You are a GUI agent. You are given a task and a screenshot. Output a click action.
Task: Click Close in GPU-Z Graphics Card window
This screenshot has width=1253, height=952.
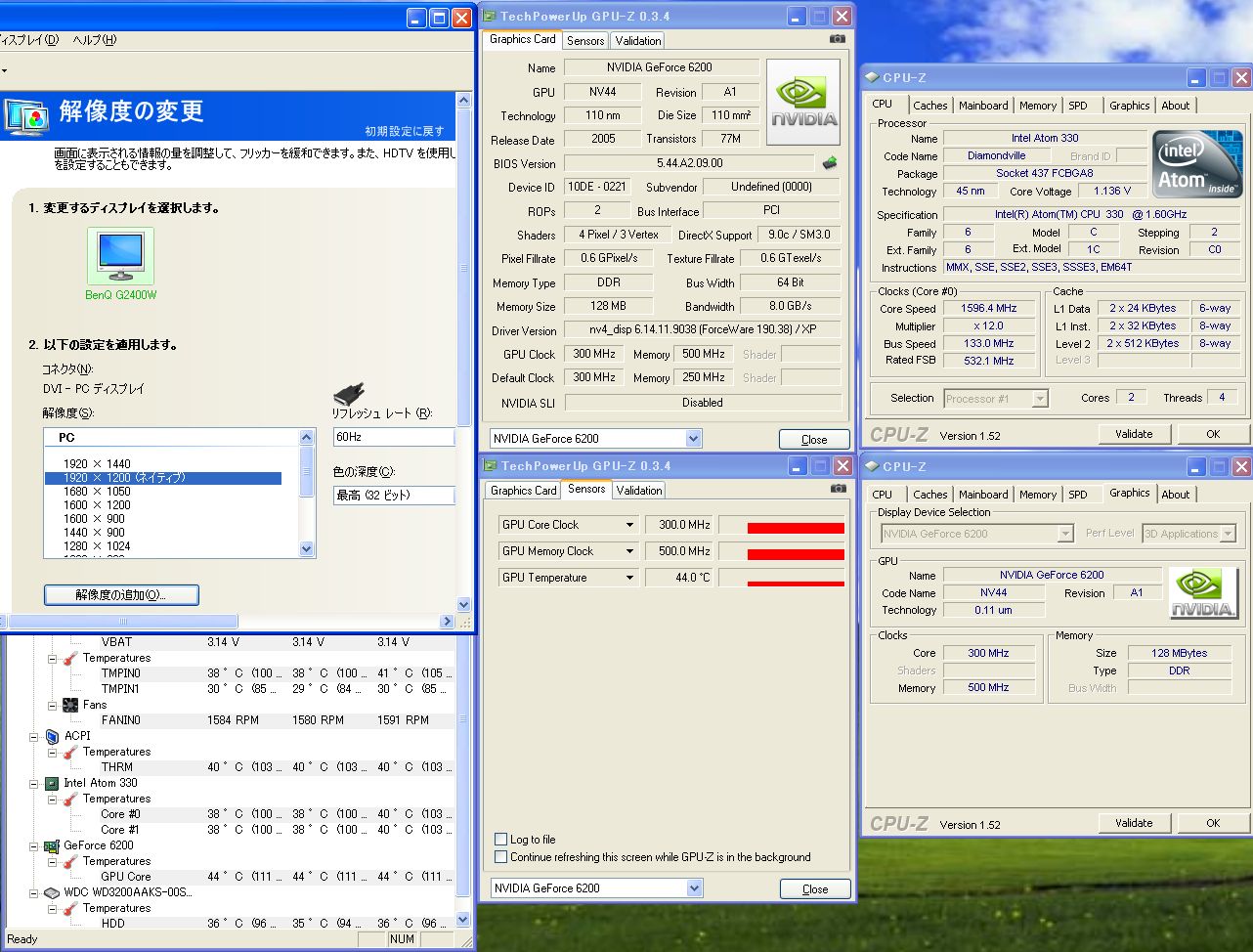[814, 439]
